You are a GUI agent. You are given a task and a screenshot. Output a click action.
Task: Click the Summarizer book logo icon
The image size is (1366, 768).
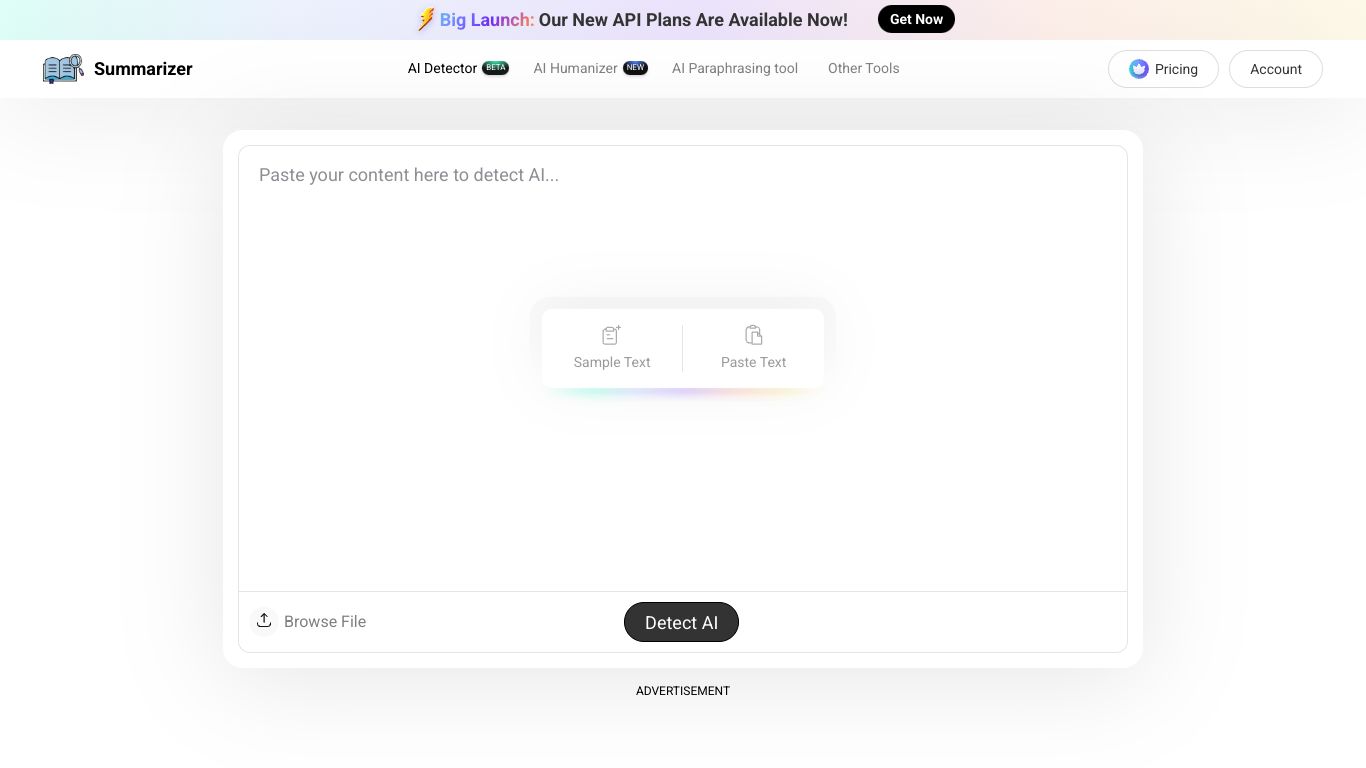pos(62,69)
